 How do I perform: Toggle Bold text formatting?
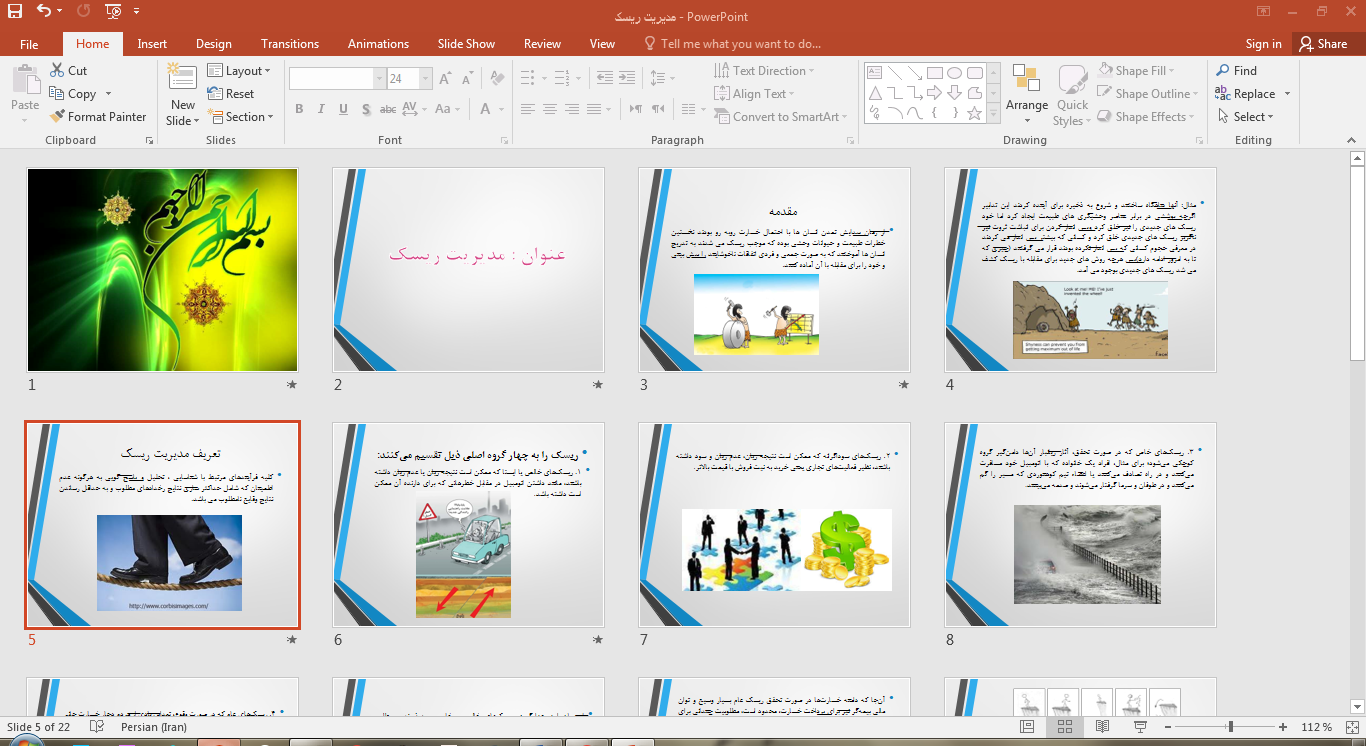299,109
